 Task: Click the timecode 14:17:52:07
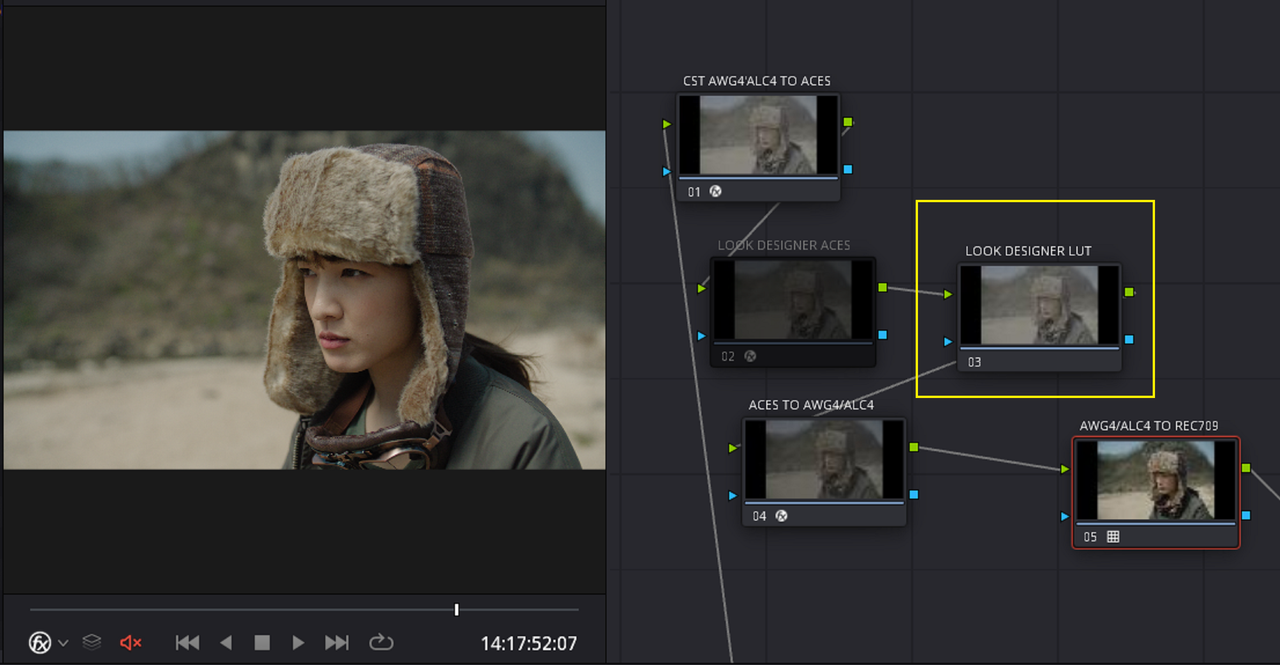[x=529, y=643]
